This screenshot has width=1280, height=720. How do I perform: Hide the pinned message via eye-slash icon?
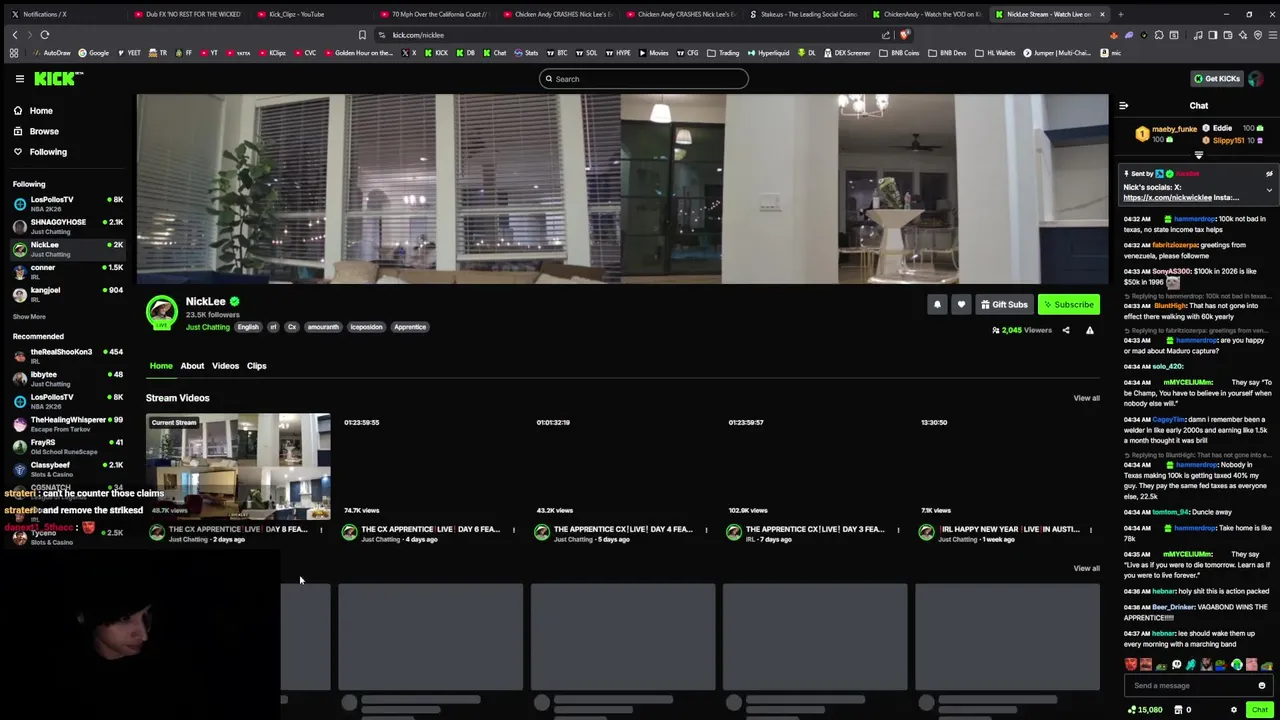tap(1269, 174)
